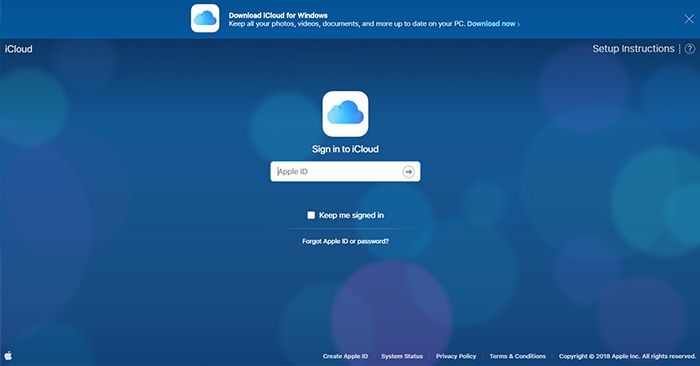Enable the Keep me signed in checkbox
Viewport: 700px width, 366px height.
click(x=311, y=215)
